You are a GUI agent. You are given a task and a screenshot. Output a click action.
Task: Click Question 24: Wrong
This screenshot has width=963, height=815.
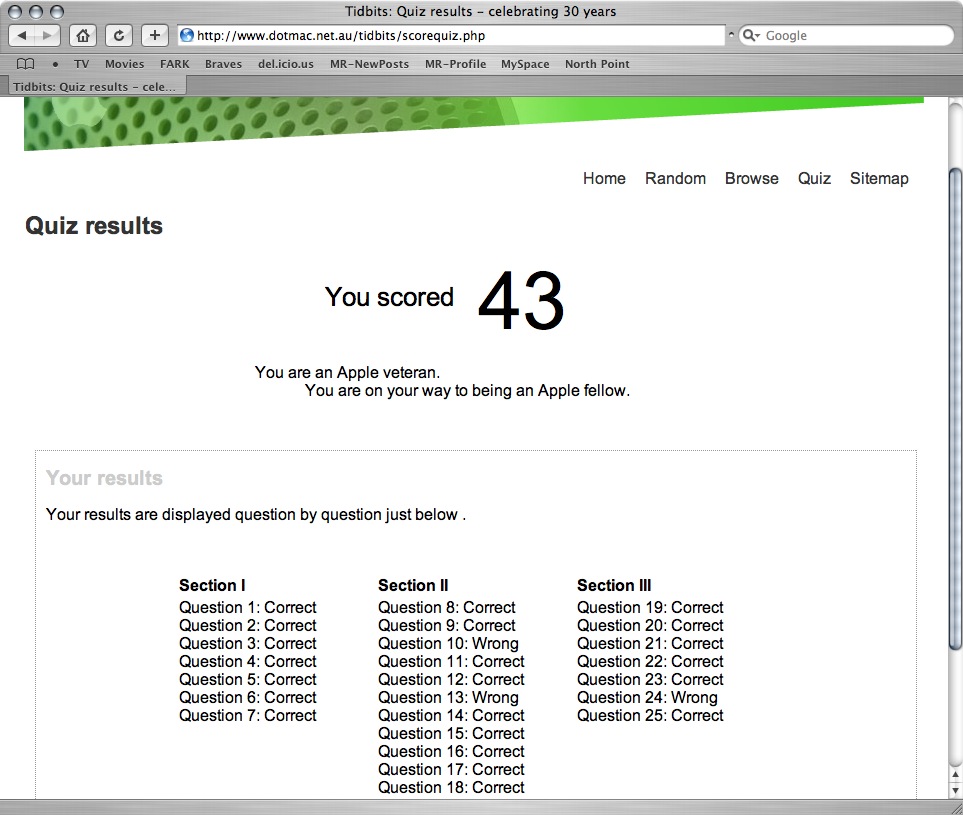tap(647, 698)
